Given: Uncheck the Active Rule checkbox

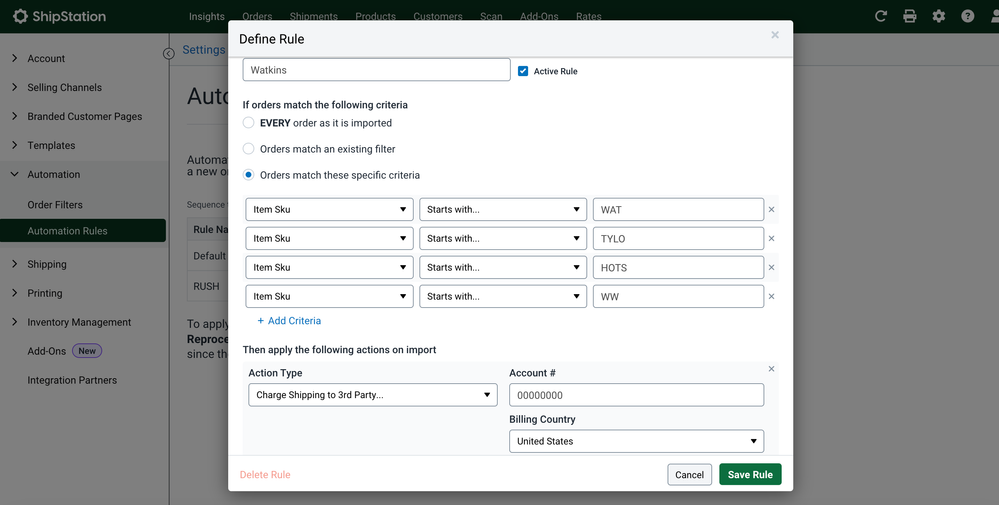Looking at the screenshot, I should 523,71.
